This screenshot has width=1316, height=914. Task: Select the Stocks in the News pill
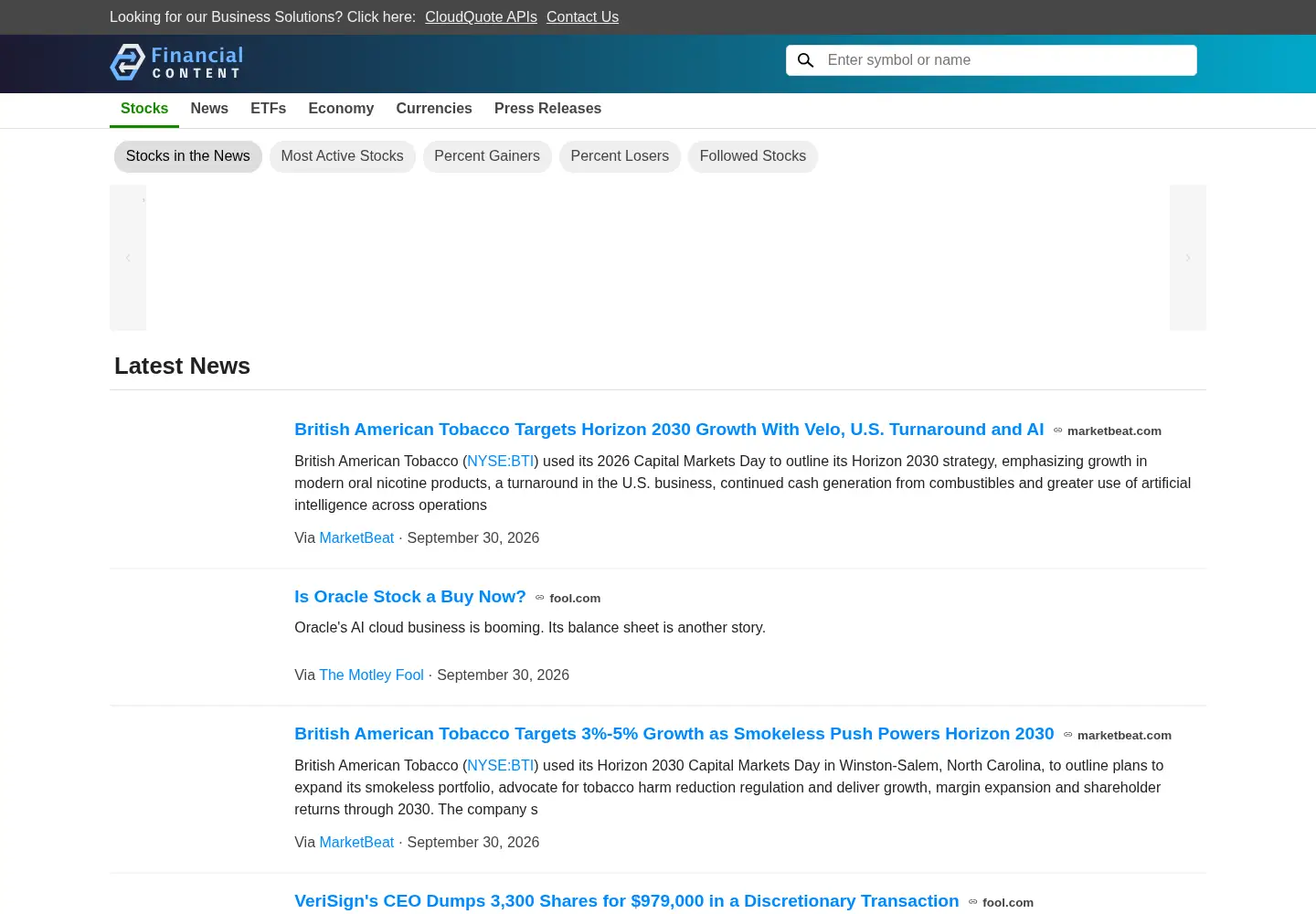coord(188,156)
